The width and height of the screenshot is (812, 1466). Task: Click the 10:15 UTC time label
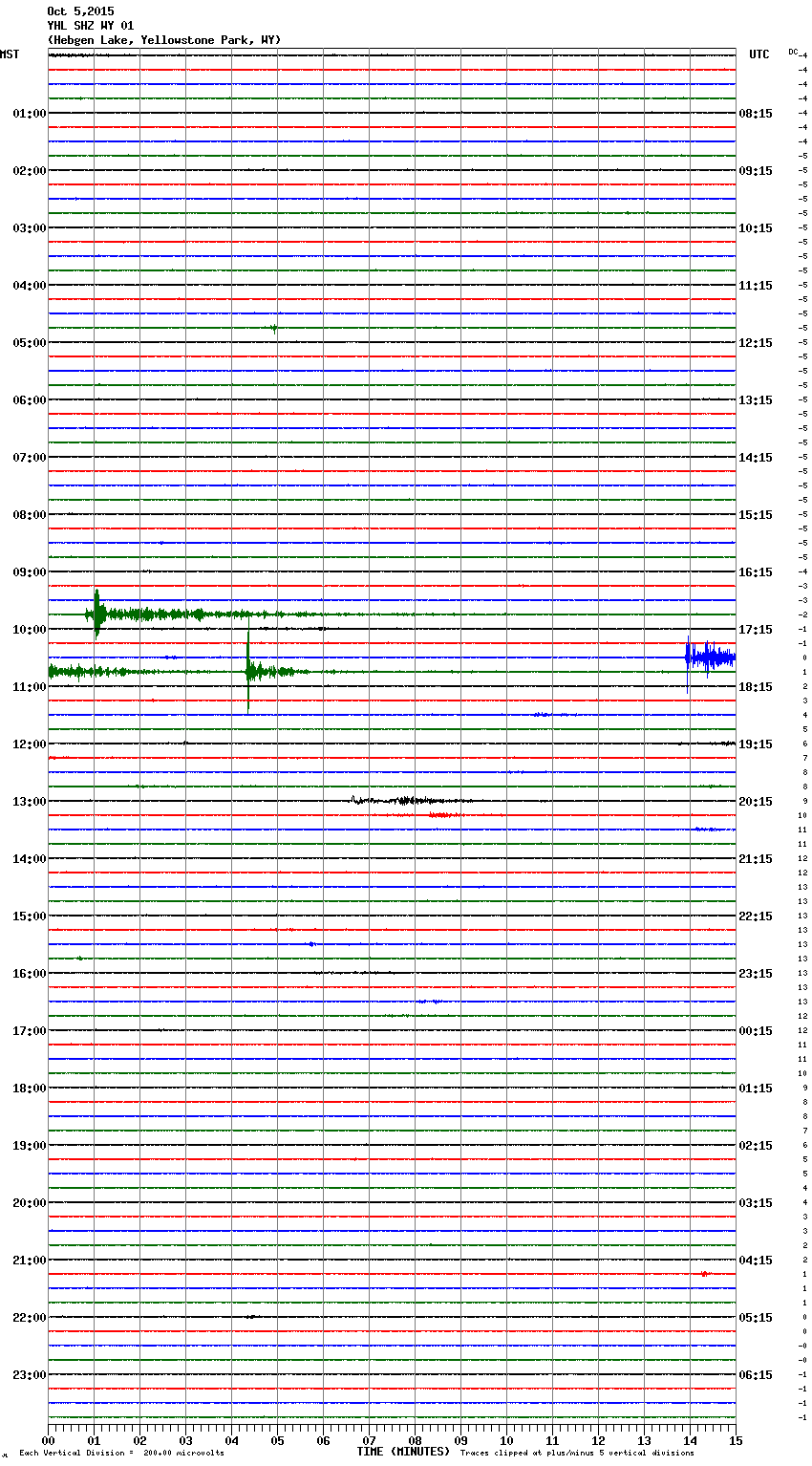coord(756,228)
